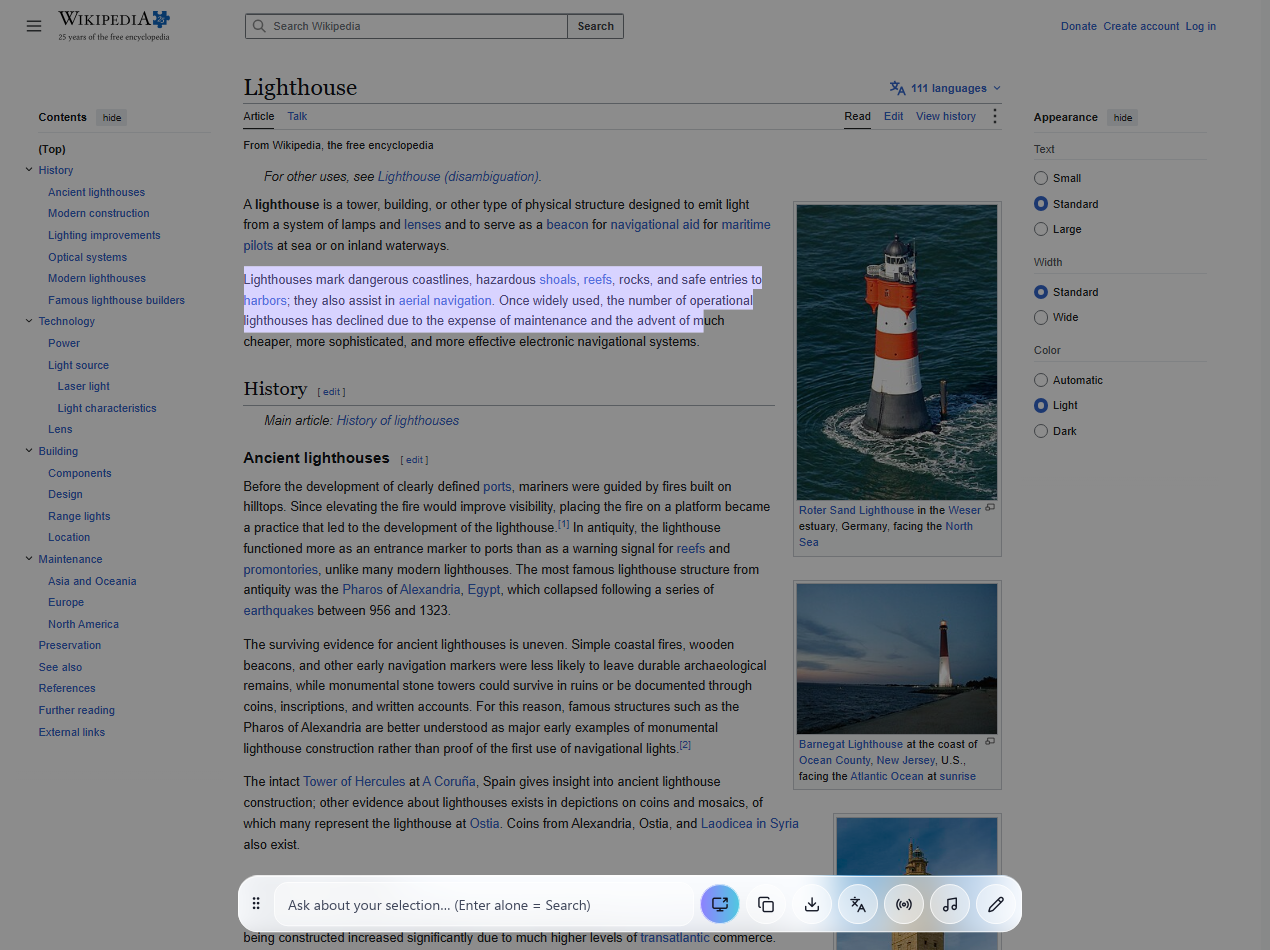The height and width of the screenshot is (950, 1270).
Task: Open the Tower of Hercules link
Action: [x=354, y=781]
